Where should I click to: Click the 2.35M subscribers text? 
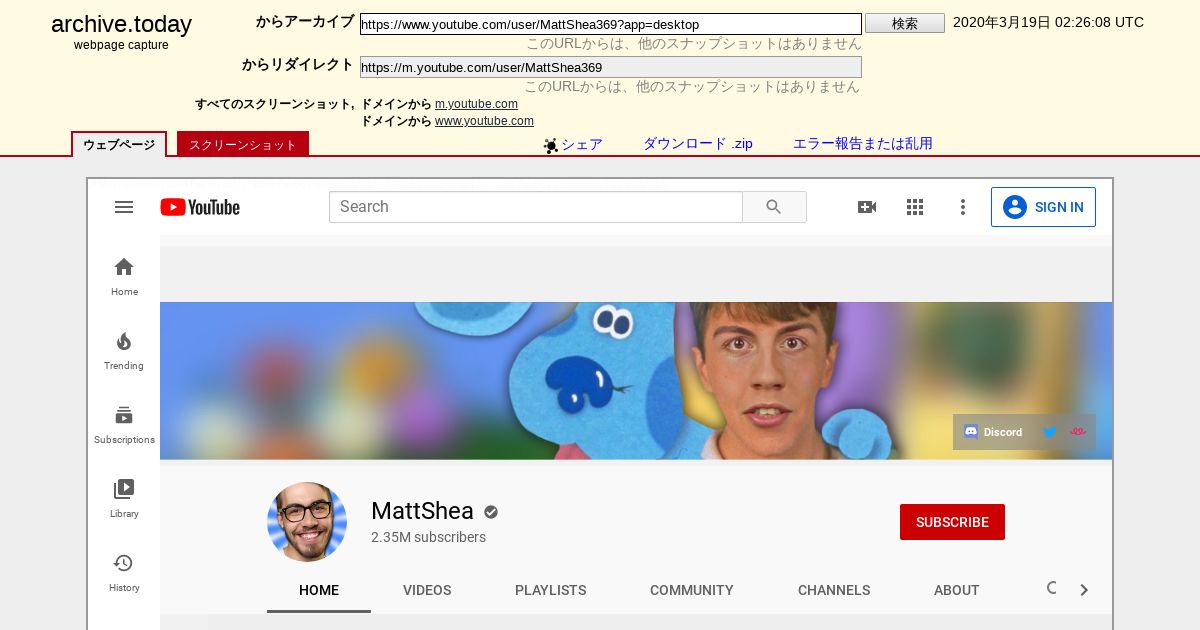click(x=428, y=537)
